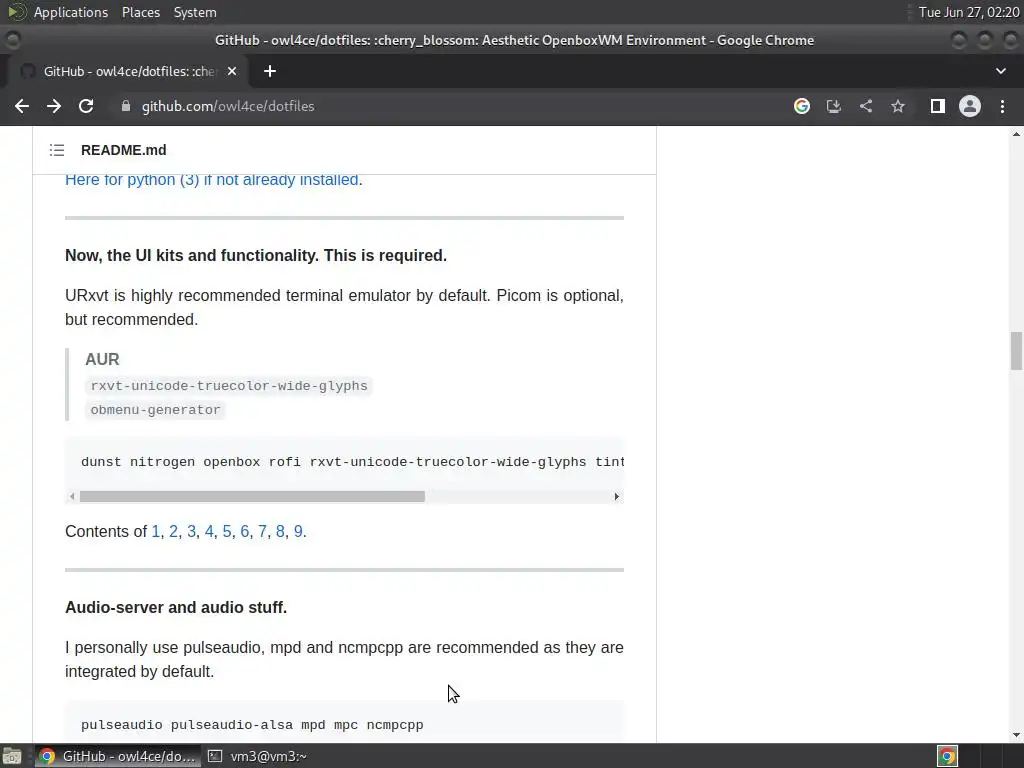Open Contents link 2

pyautogui.click(x=173, y=532)
